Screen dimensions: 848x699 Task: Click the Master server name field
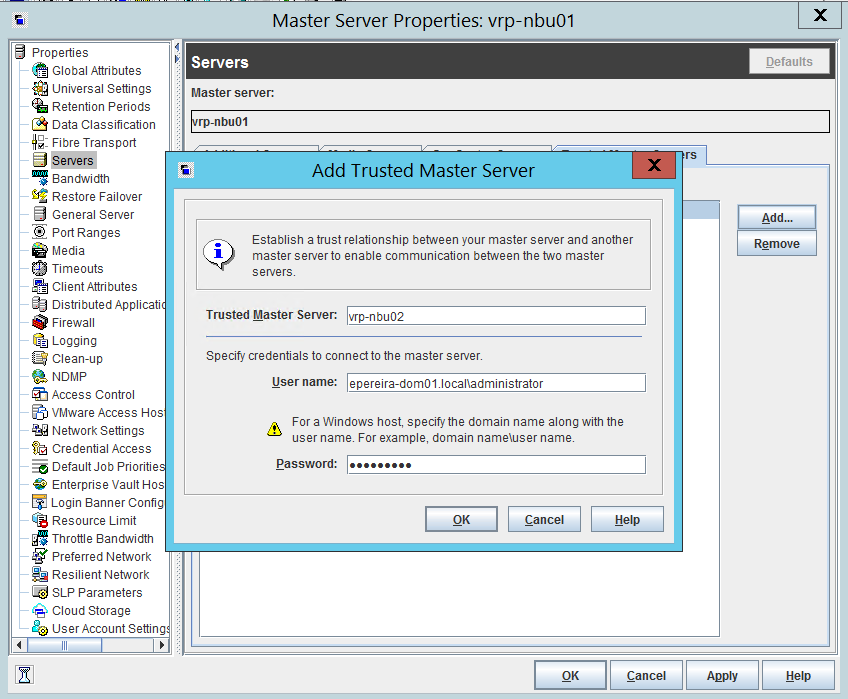(x=510, y=121)
